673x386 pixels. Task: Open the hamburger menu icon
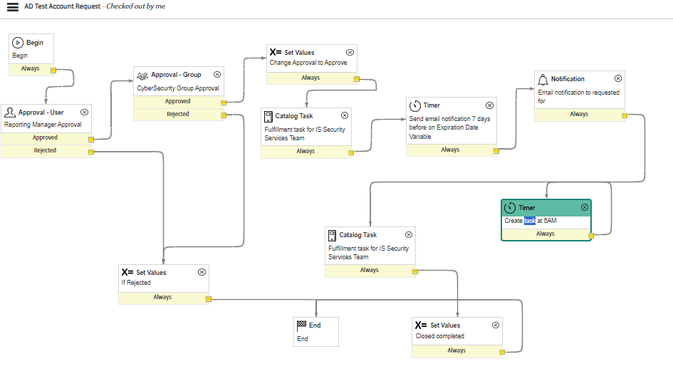tap(13, 7)
